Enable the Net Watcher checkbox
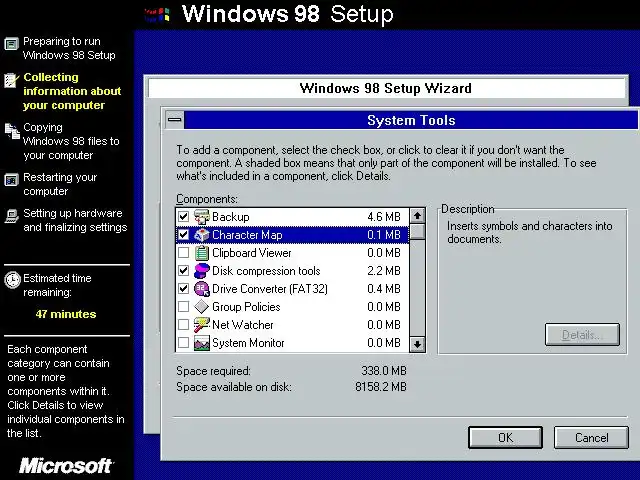Screen dimensions: 640x480 point(184,324)
